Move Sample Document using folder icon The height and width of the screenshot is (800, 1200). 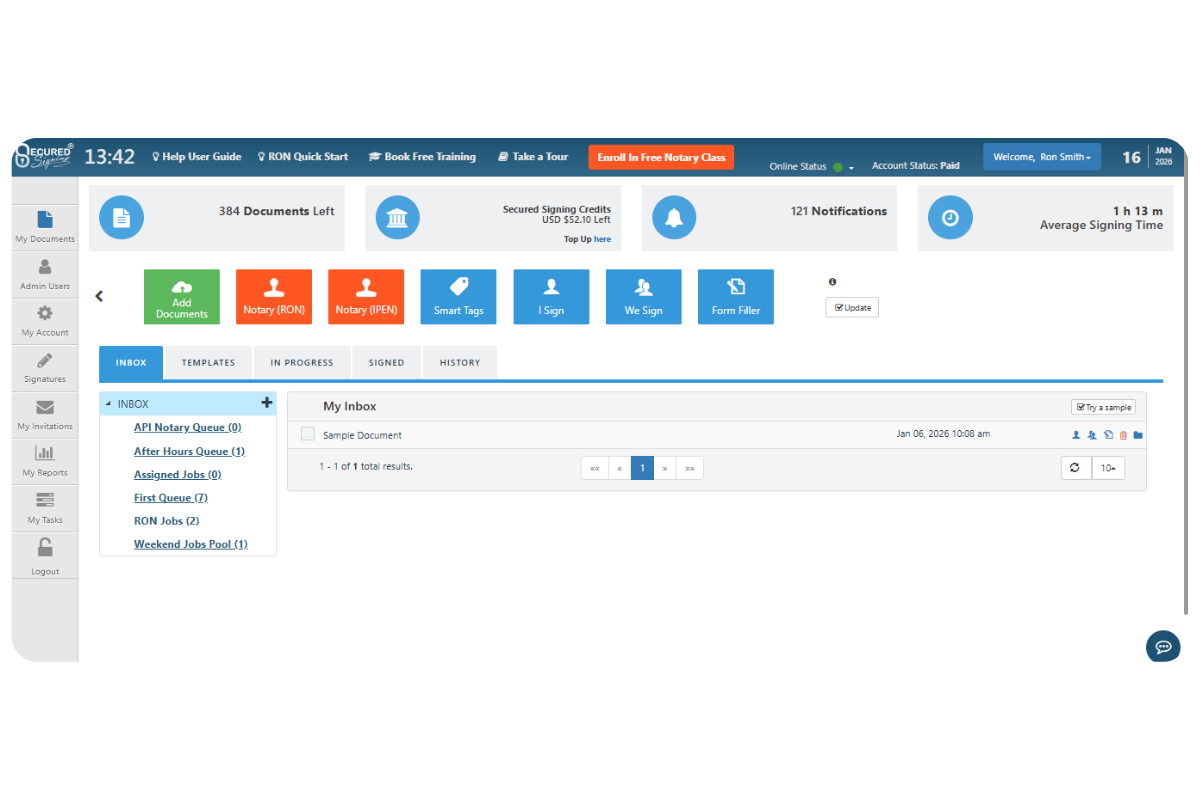point(1138,435)
